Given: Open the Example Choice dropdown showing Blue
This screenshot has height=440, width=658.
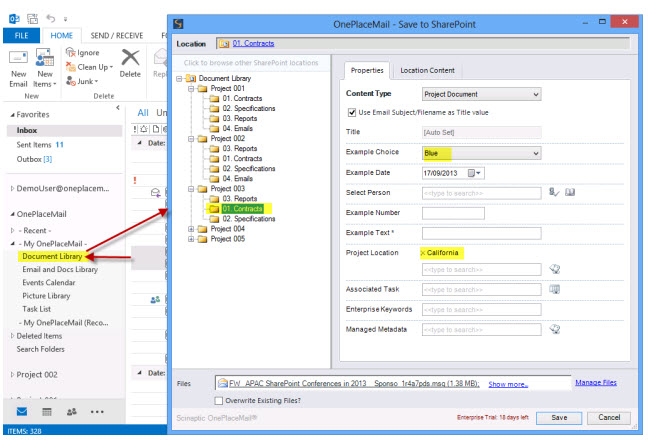Looking at the screenshot, I should [x=481, y=153].
